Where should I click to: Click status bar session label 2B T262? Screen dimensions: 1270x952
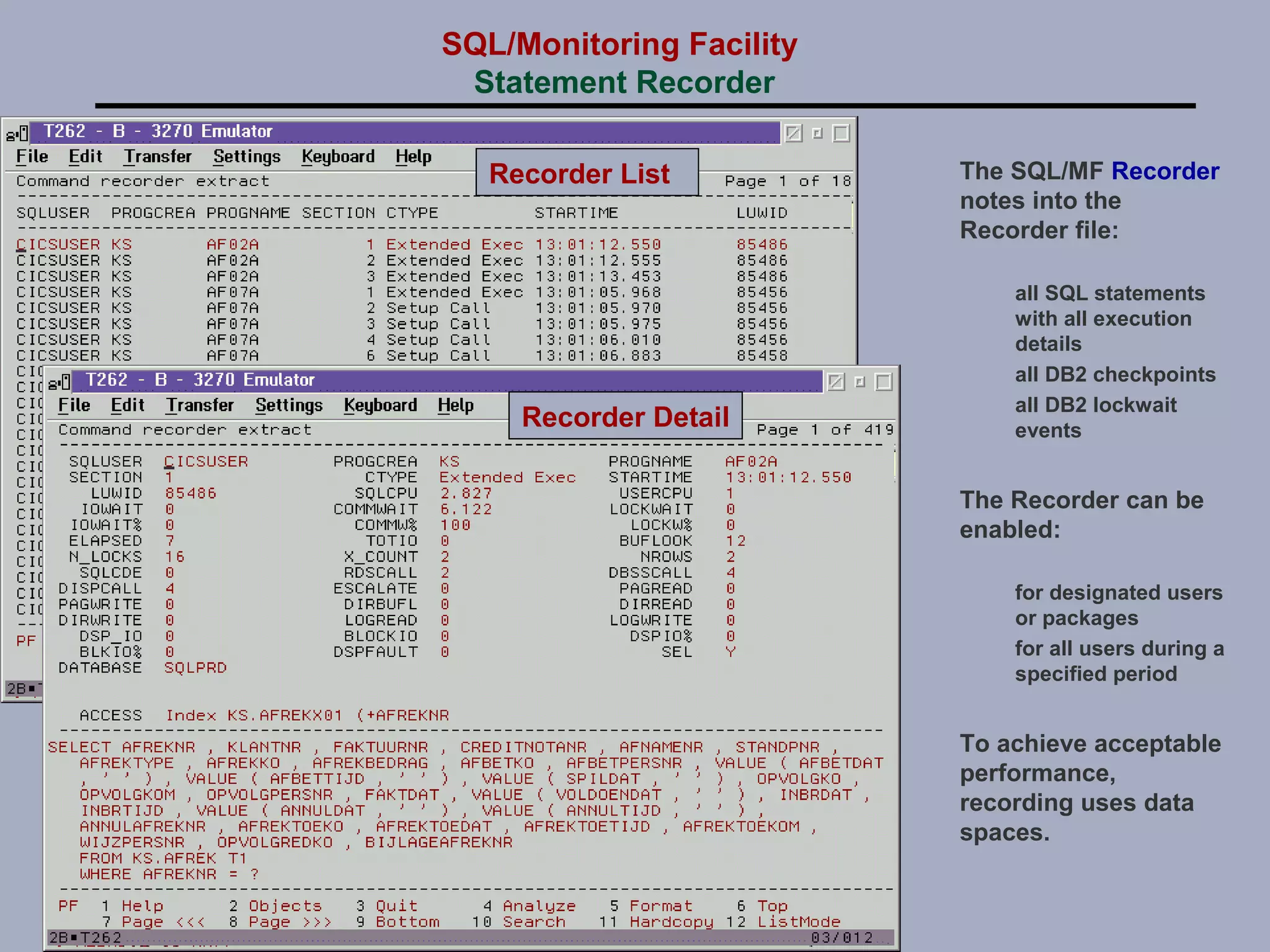point(85,938)
